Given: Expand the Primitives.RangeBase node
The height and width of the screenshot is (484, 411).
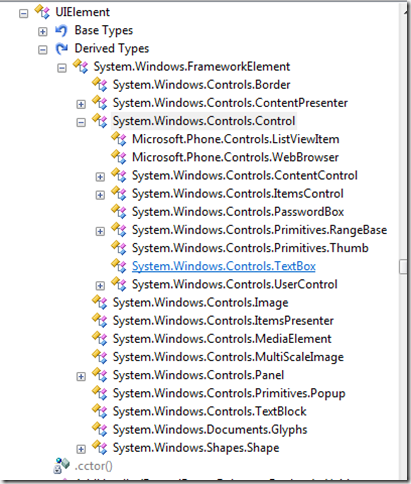Looking at the screenshot, I should click(100, 231).
